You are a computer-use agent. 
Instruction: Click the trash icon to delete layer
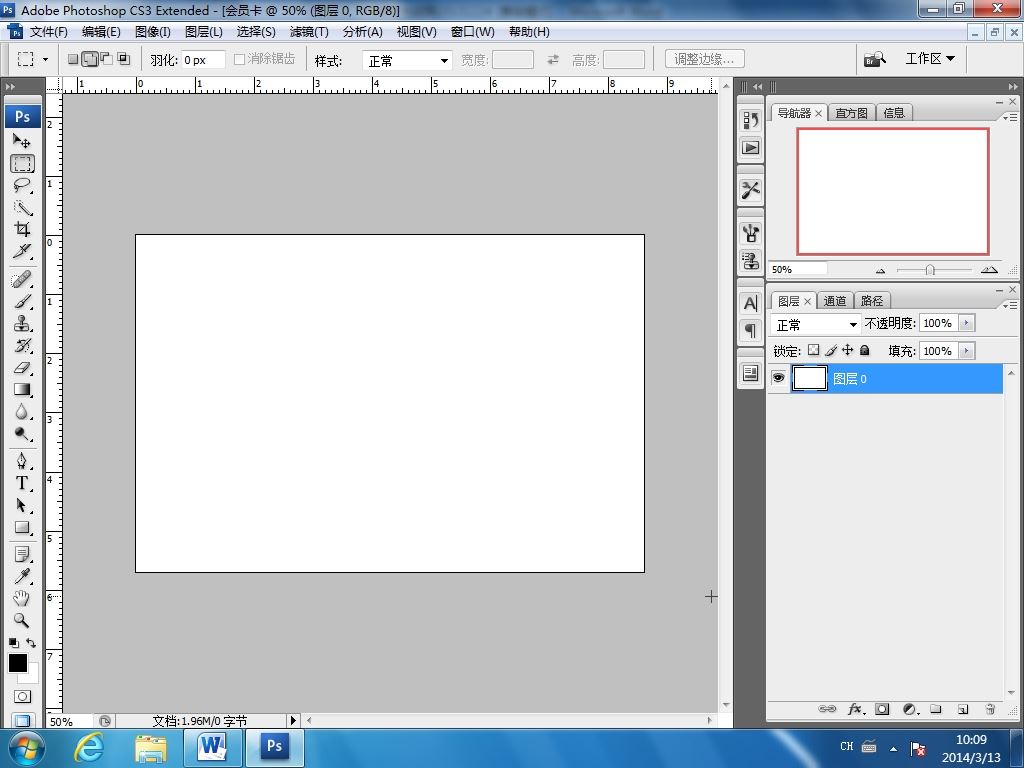[990, 709]
